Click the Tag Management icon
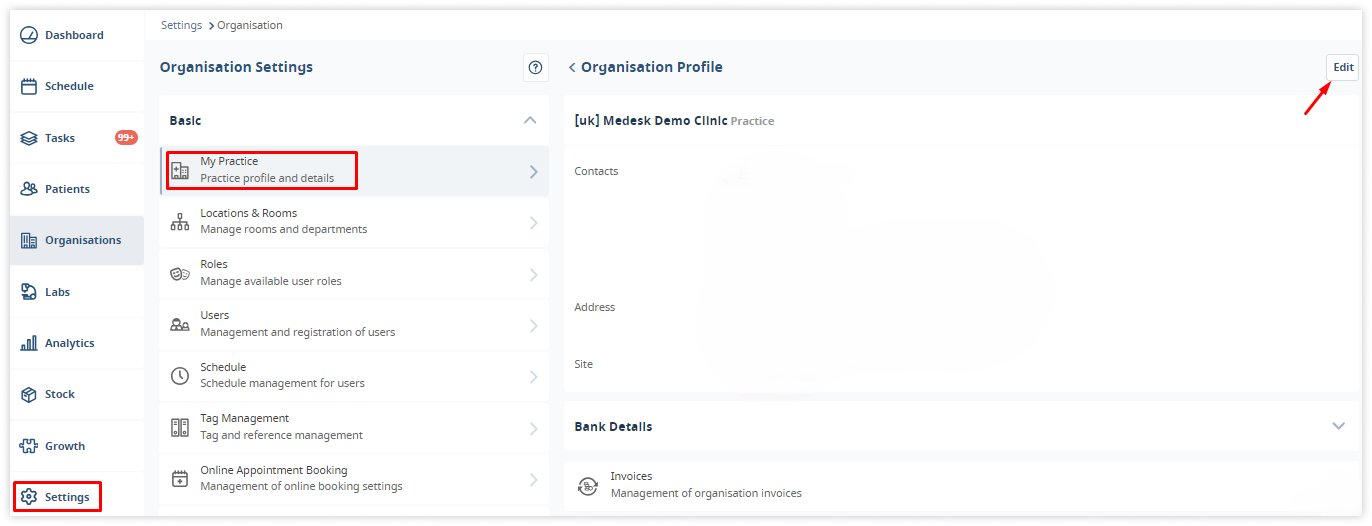This screenshot has width=1372, height=526. [x=180, y=427]
